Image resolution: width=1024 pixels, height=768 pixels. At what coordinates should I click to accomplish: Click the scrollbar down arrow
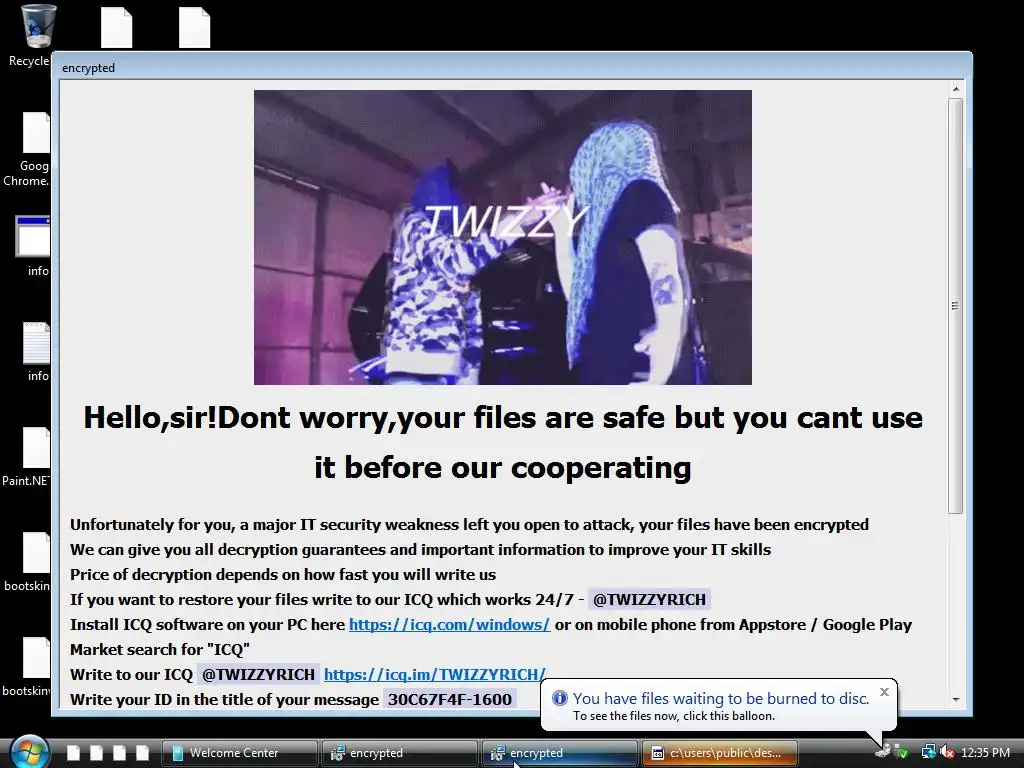(955, 699)
